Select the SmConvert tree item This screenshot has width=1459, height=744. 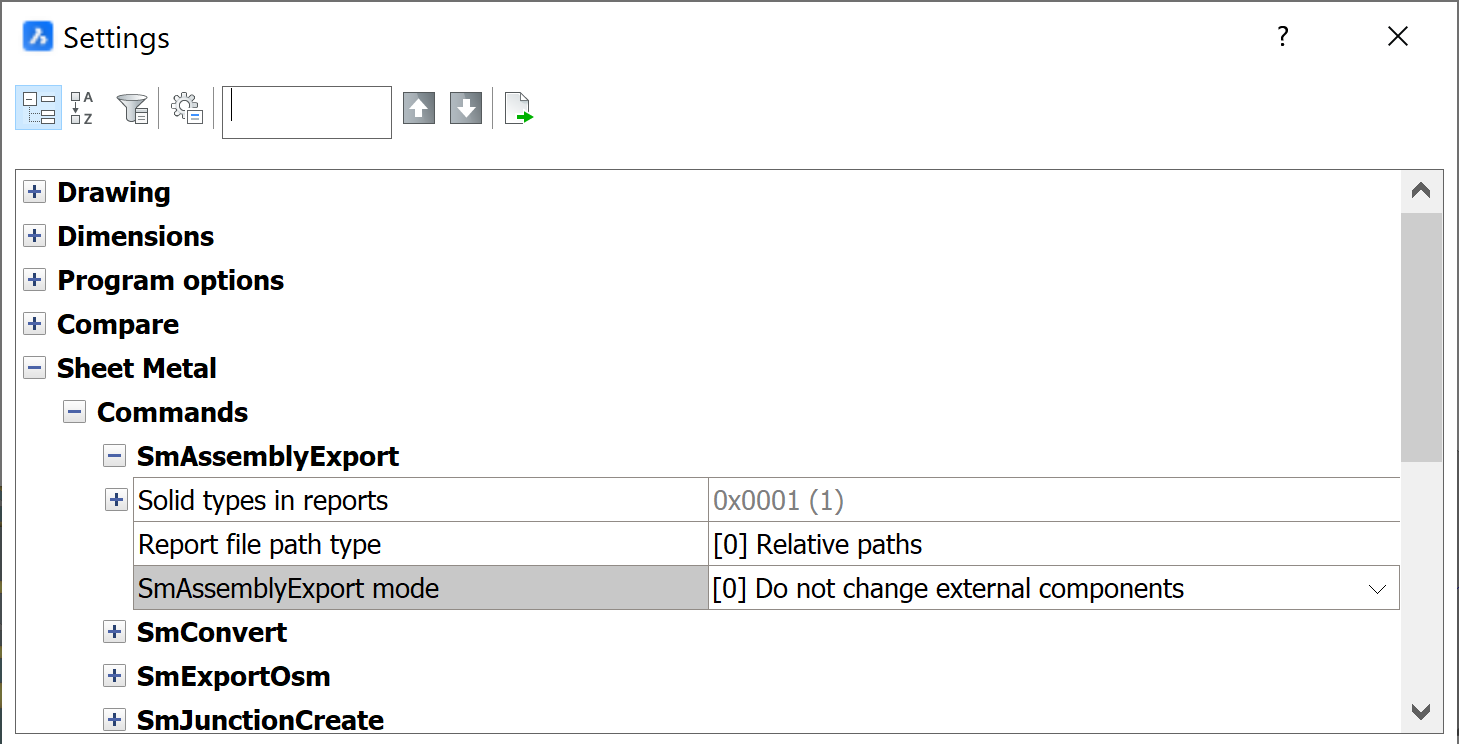[212, 633]
